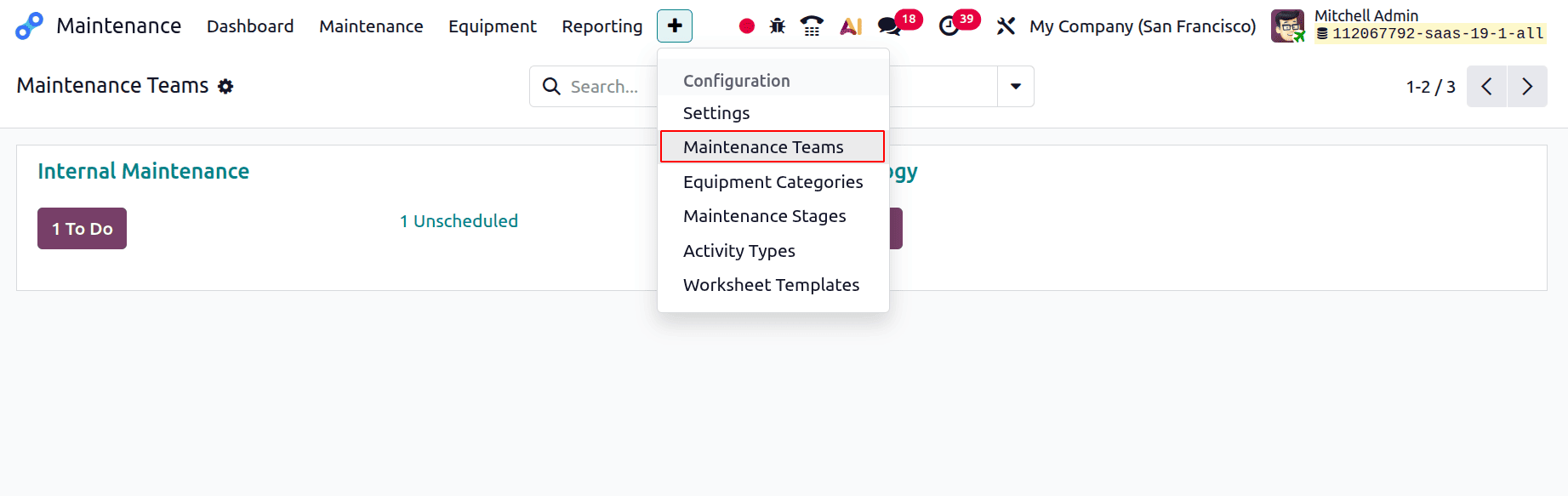Image resolution: width=1568 pixels, height=496 pixels.
Task: Open My Company (San Francisco) switcher
Action: click(1143, 26)
